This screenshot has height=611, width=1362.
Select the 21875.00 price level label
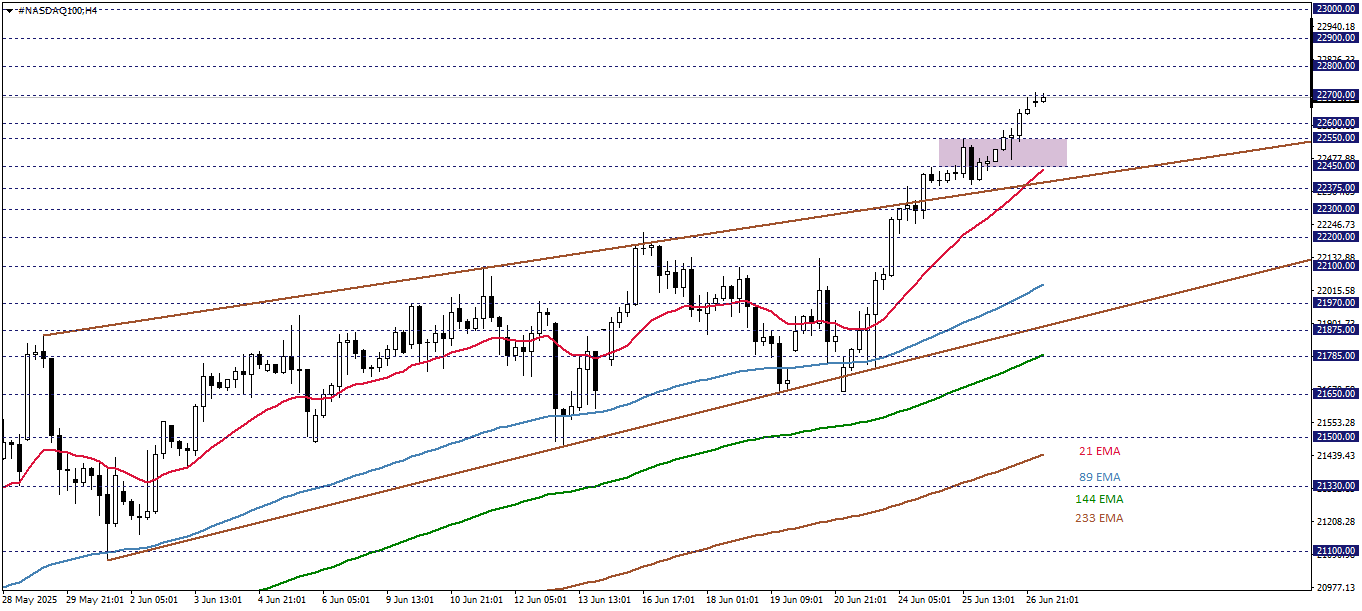[1336, 330]
